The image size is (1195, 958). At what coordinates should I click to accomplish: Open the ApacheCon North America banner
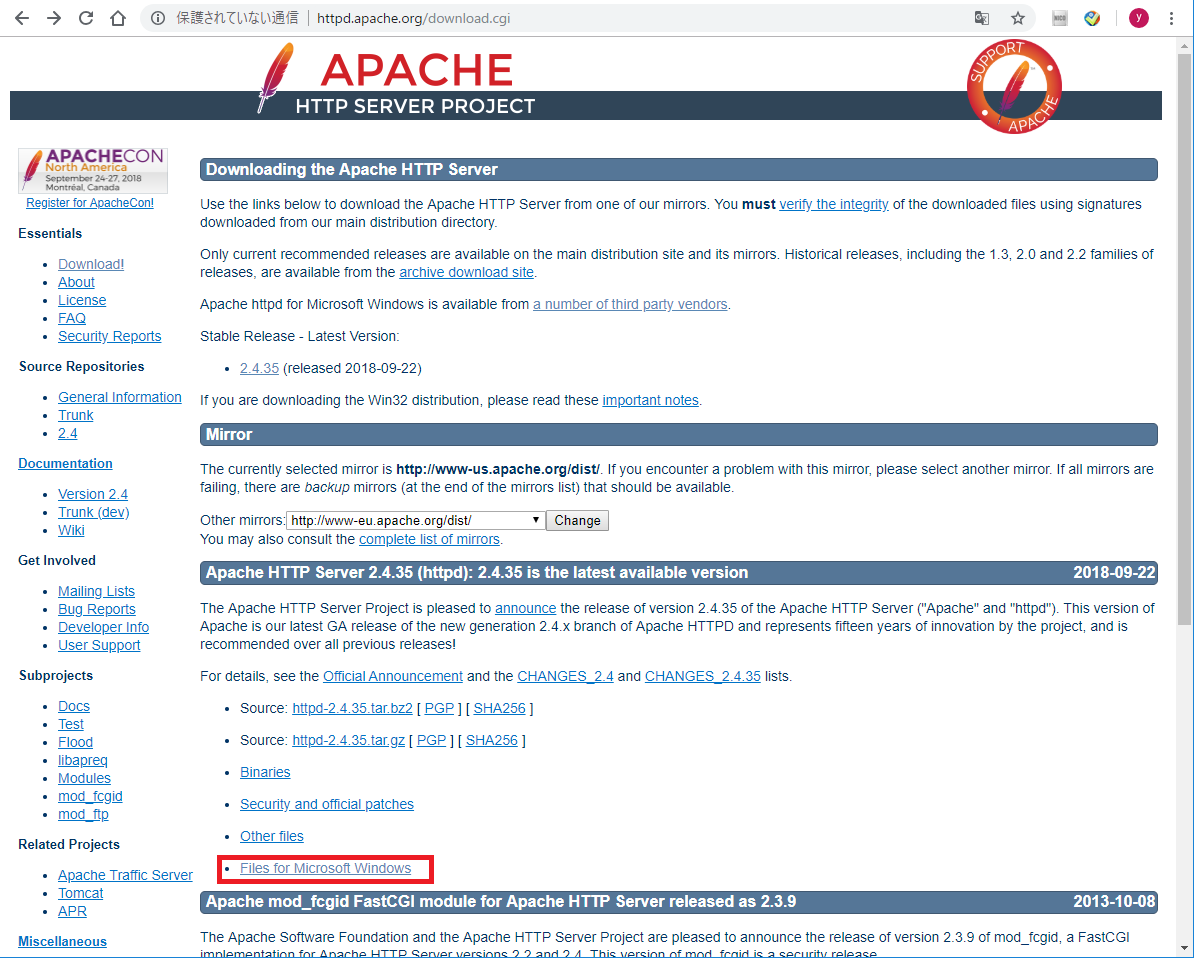click(x=92, y=168)
